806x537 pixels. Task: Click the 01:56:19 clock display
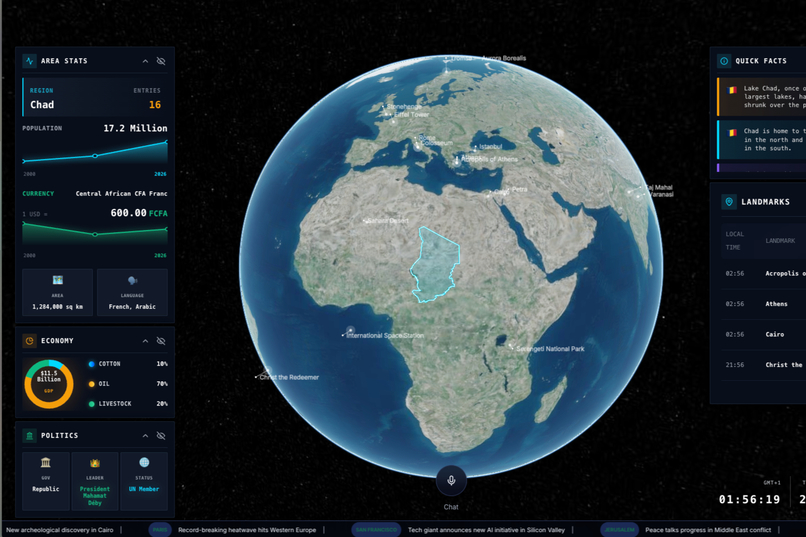(x=749, y=499)
